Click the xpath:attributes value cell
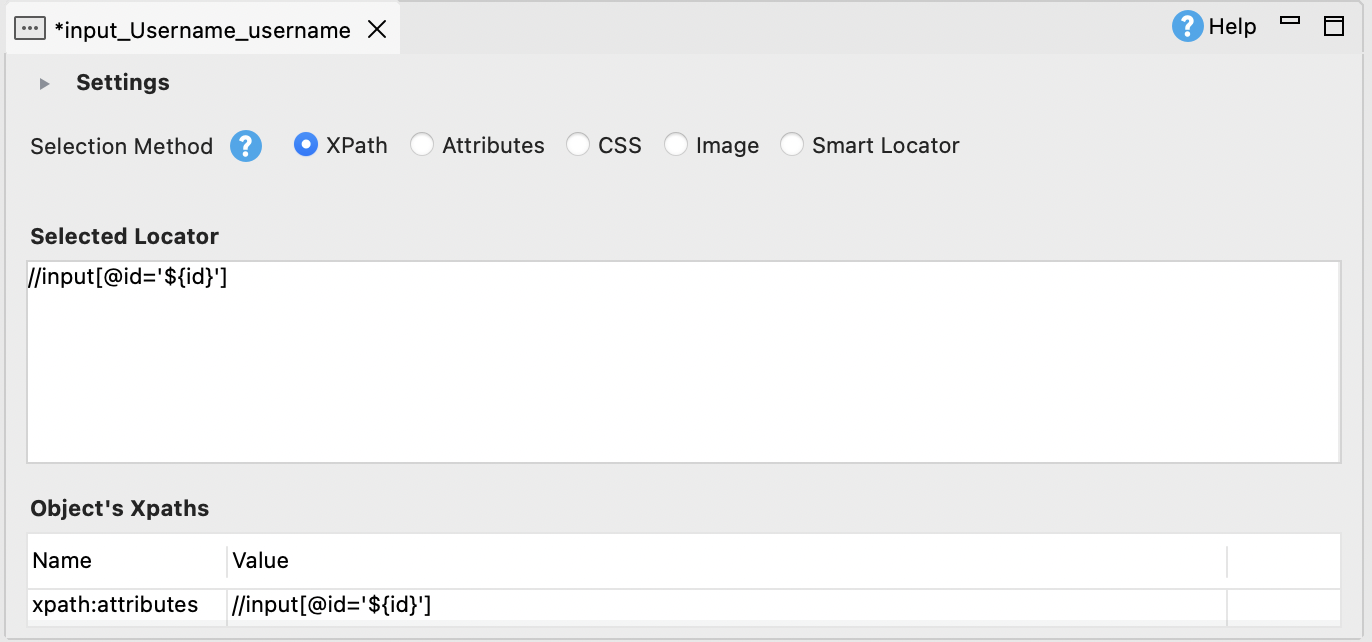Image resolution: width=1372 pixels, height=642 pixels. point(332,605)
